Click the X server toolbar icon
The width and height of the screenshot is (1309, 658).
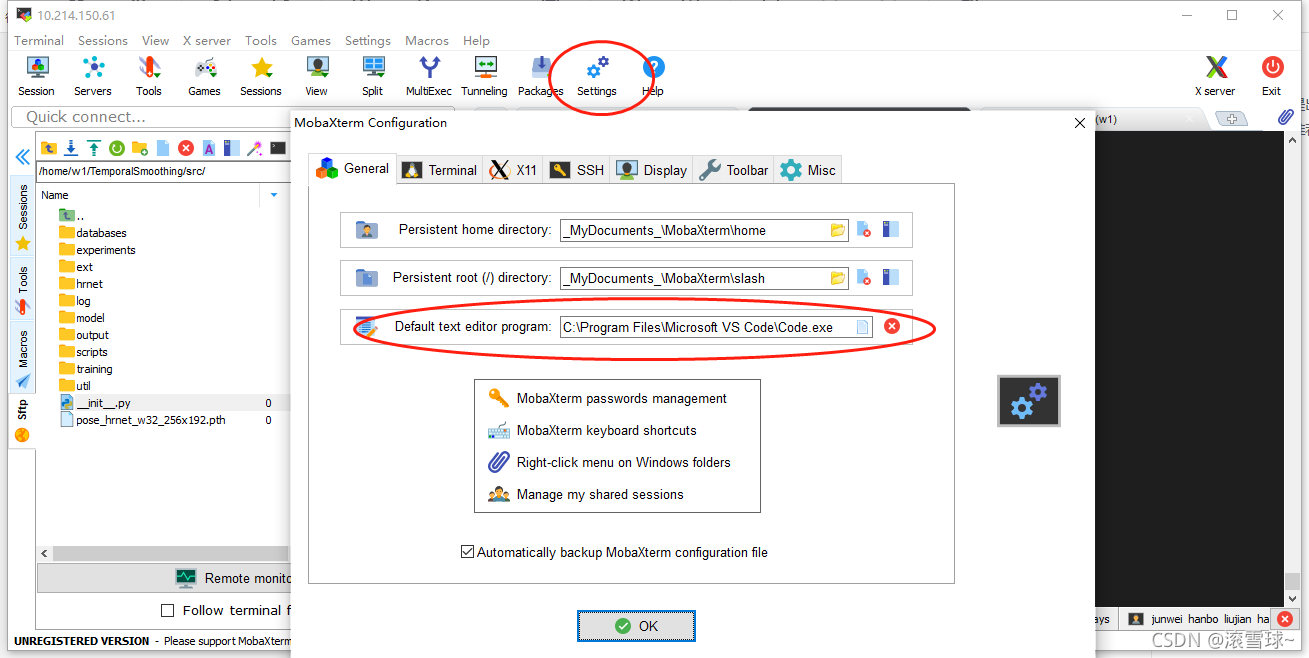(x=1216, y=76)
